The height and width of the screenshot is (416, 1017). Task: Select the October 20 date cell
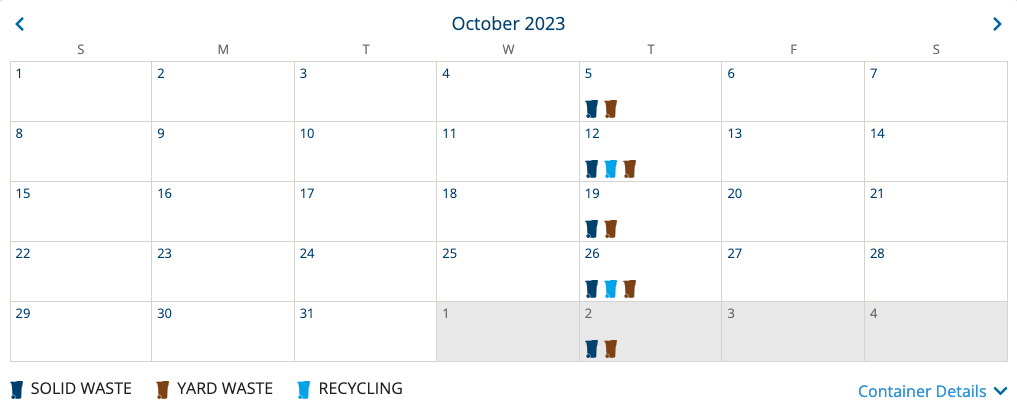click(x=793, y=212)
